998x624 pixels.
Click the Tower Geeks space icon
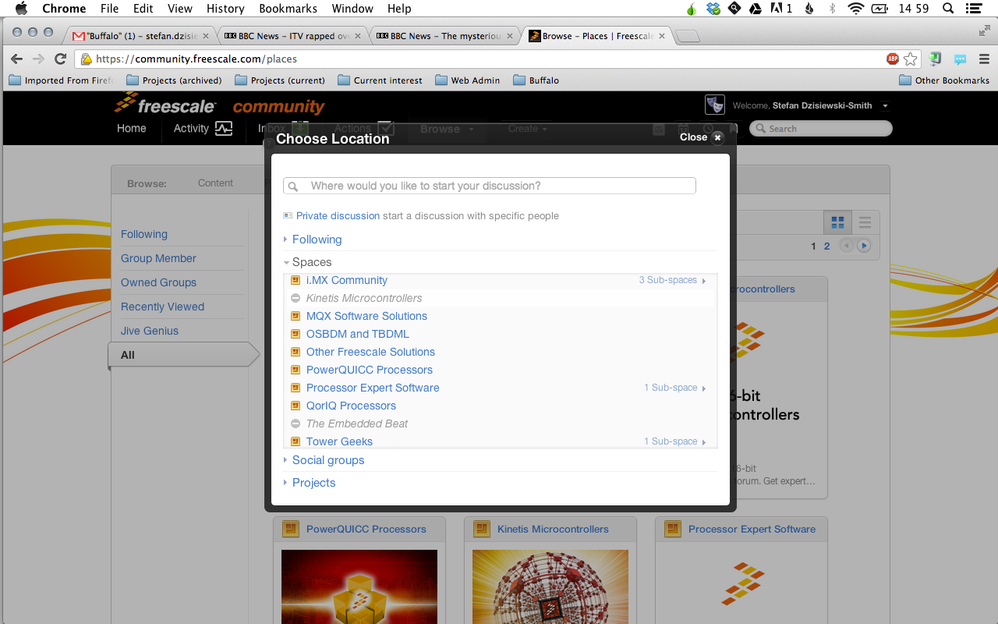pos(295,441)
